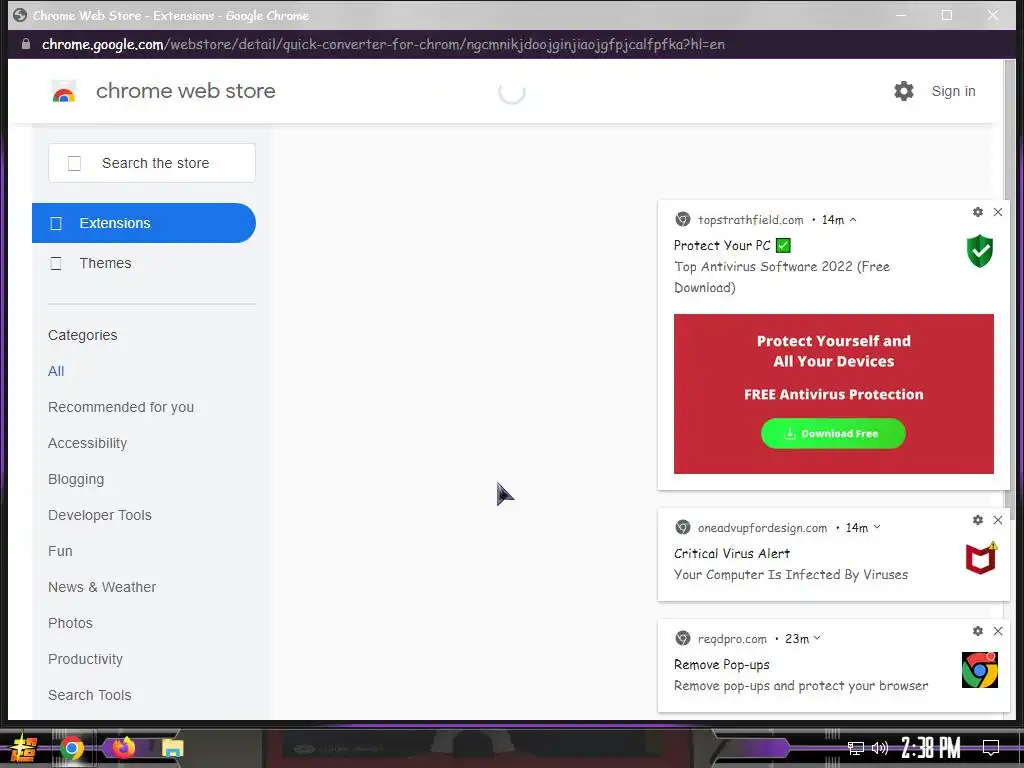Click the Remove Pop-ups title text
This screenshot has height=768, width=1024.
722,665
